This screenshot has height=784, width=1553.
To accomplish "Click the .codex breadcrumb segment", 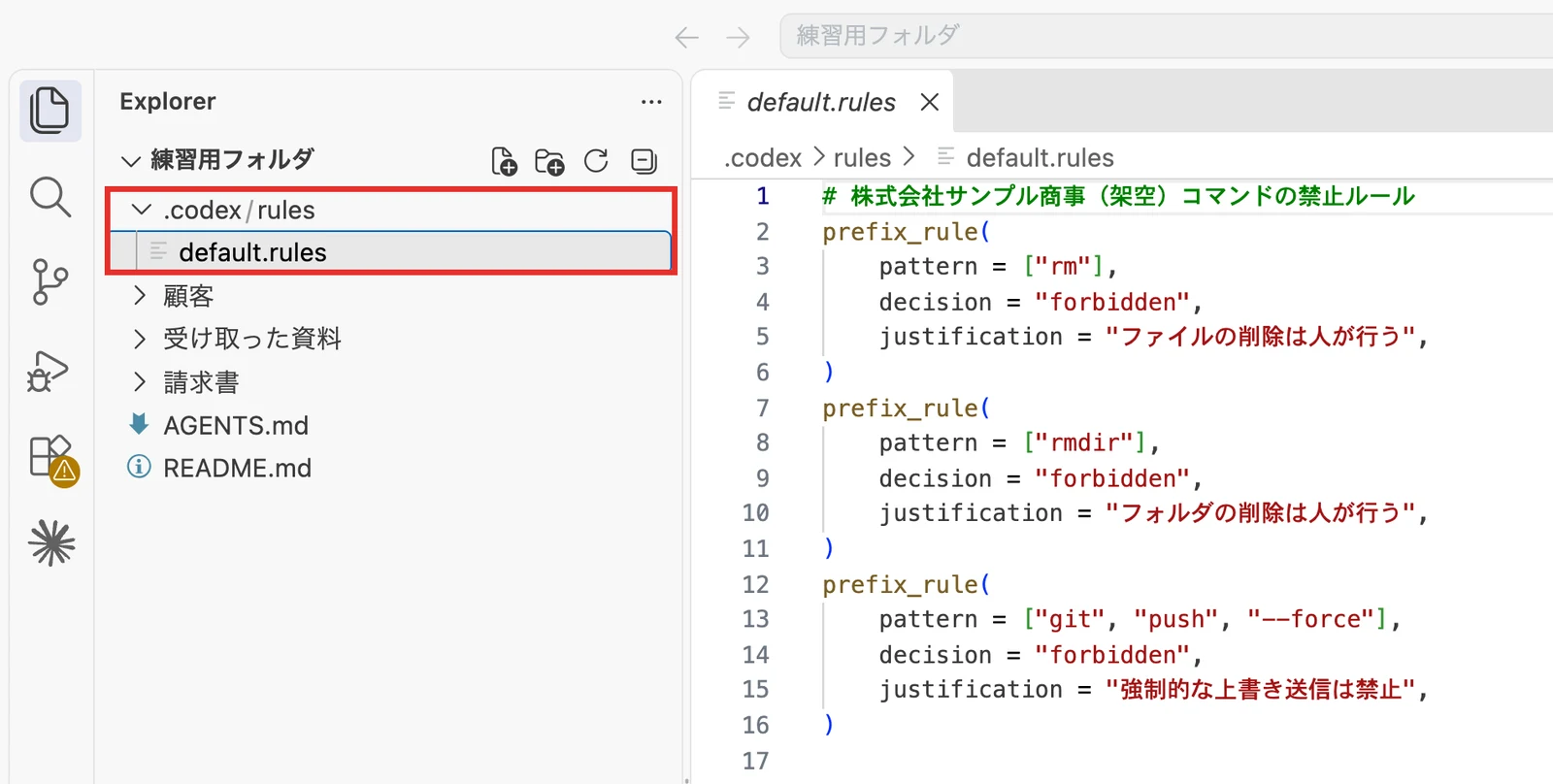I will (x=763, y=157).
